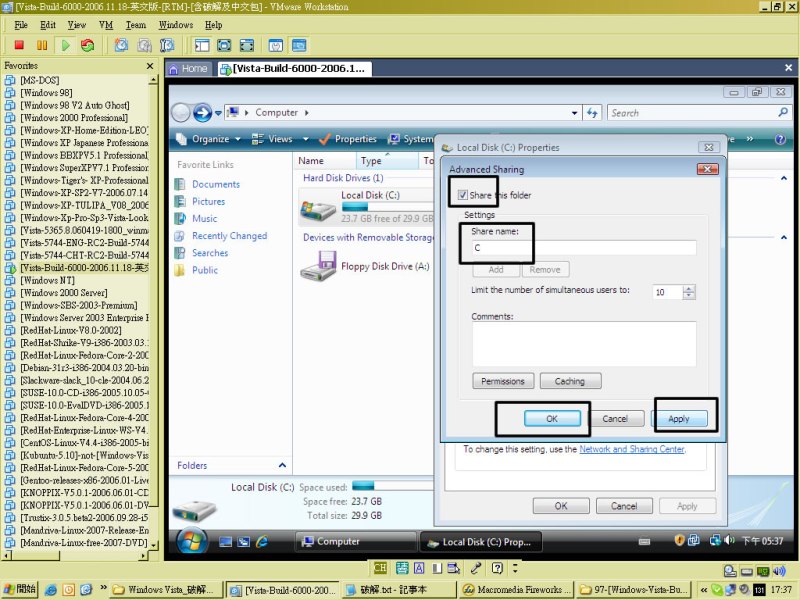Open the Views dropdown arrow
This screenshot has width=800, height=600.
point(306,139)
